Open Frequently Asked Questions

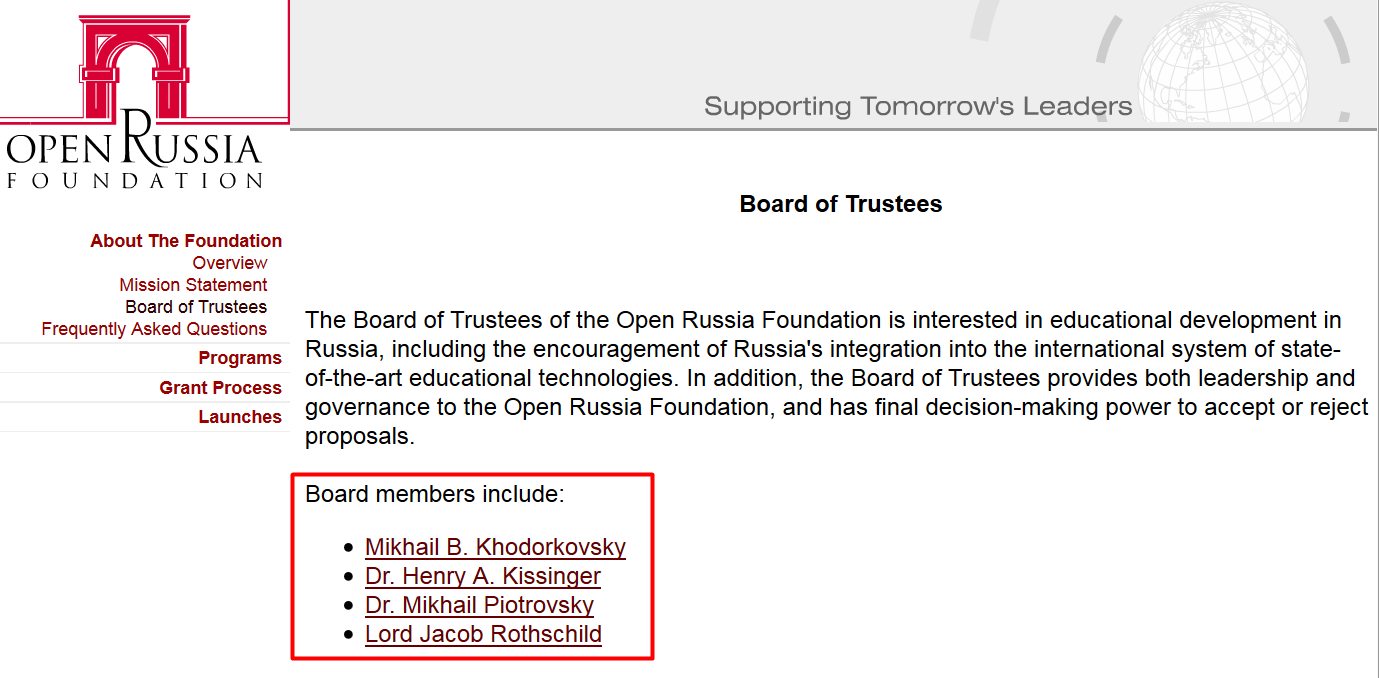coord(154,329)
